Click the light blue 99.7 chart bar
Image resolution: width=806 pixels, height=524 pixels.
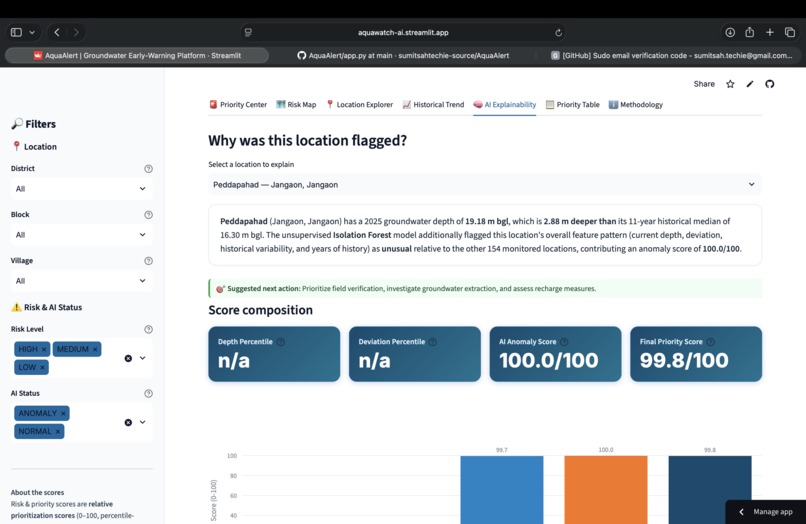[x=502, y=490]
